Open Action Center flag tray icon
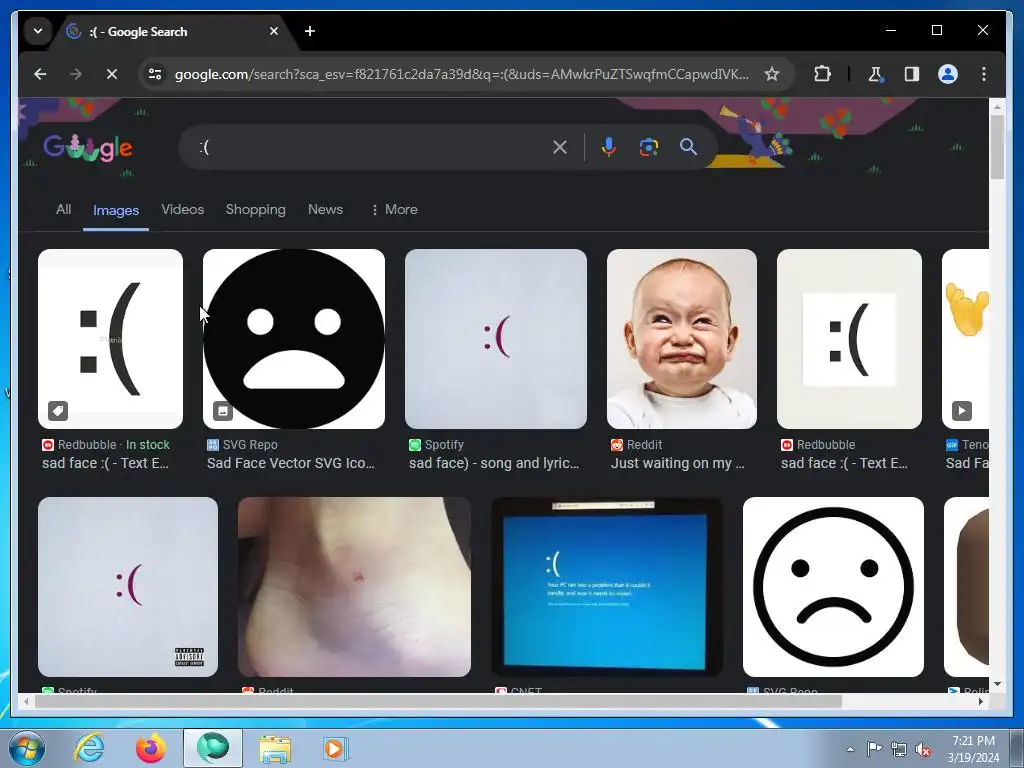Viewport: 1024px width, 768px height. [874, 749]
